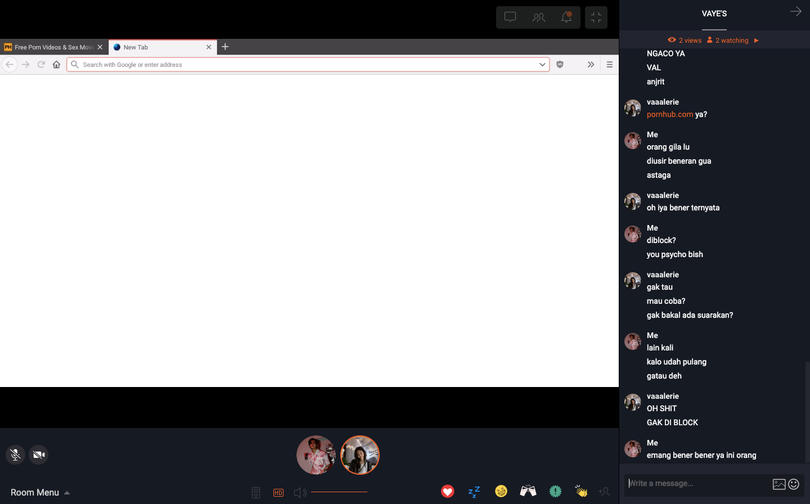
Task: Adjust the room volume slider
Action: 339,492
